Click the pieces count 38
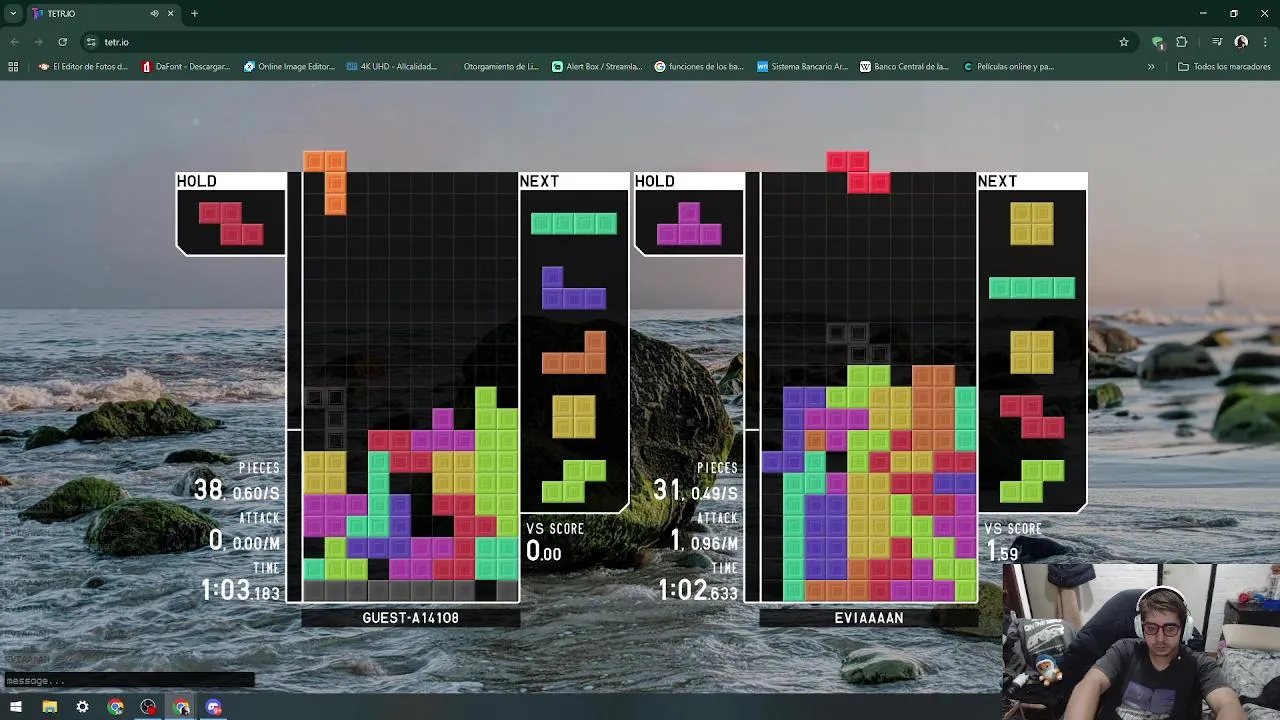Screen dimensions: 1280x720 [x=208, y=490]
